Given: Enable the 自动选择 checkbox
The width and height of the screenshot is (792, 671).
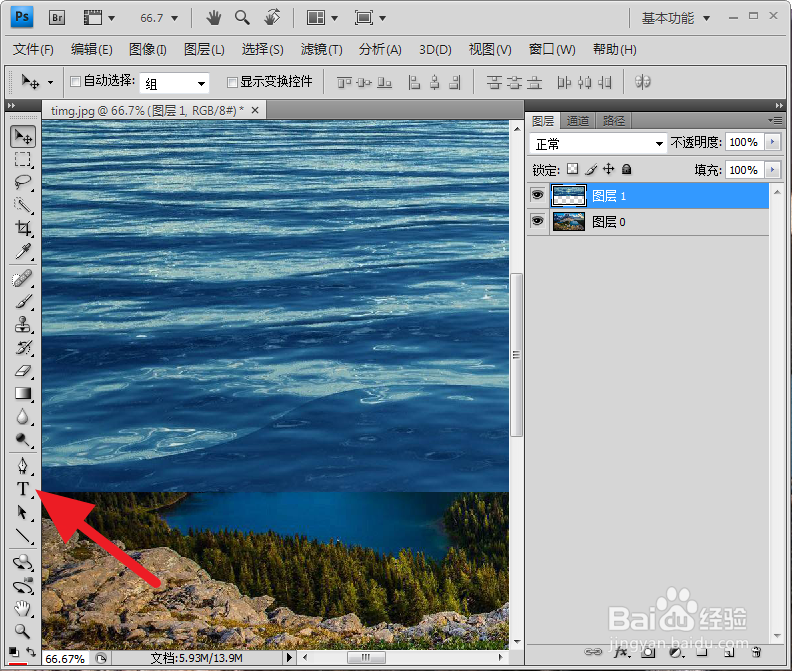Looking at the screenshot, I should (x=76, y=81).
